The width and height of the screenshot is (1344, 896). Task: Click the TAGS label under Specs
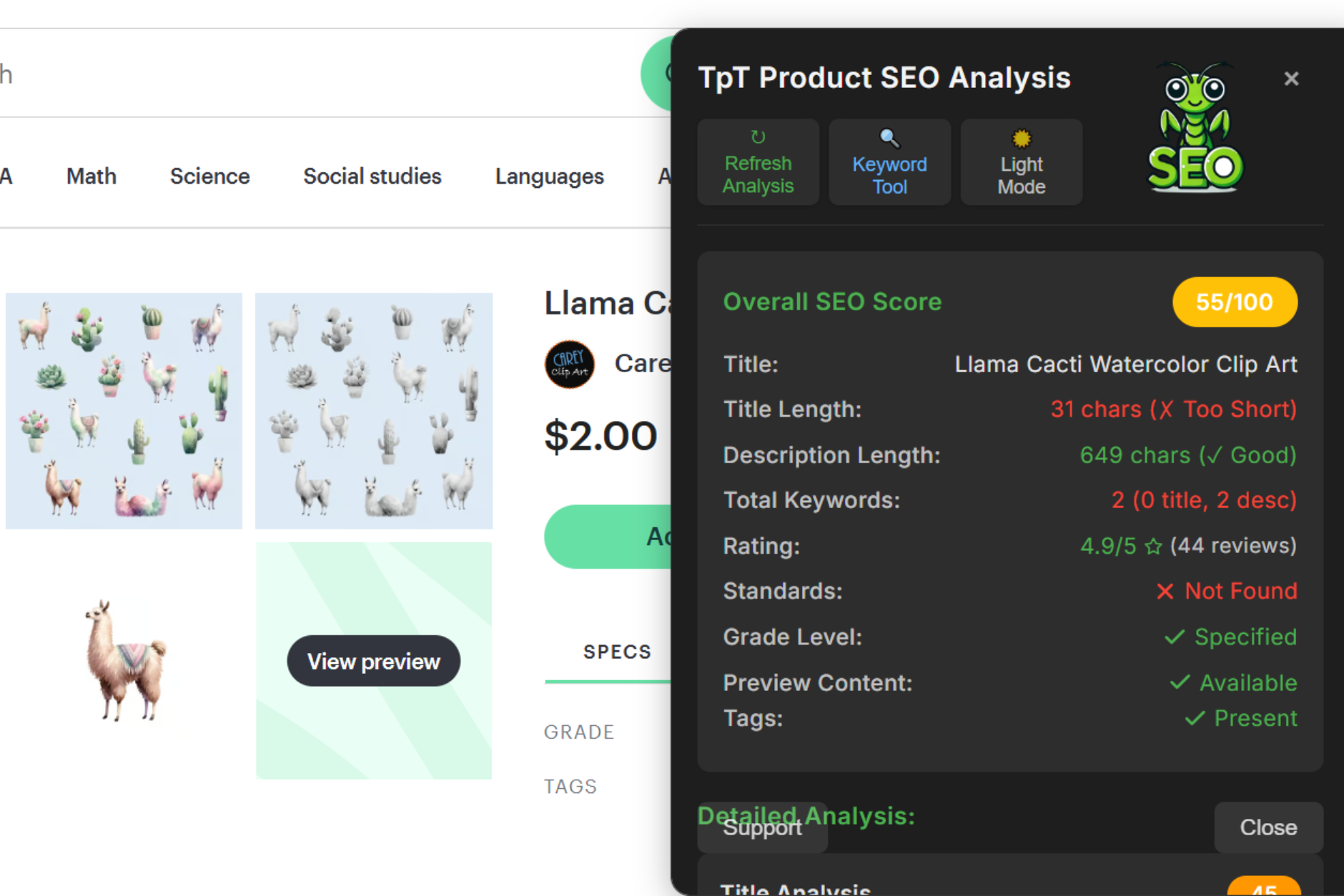pyautogui.click(x=570, y=786)
